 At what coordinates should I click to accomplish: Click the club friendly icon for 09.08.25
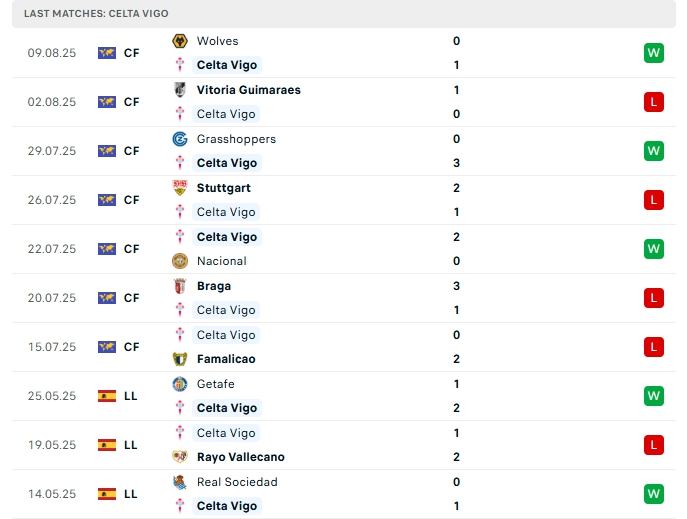(107, 53)
